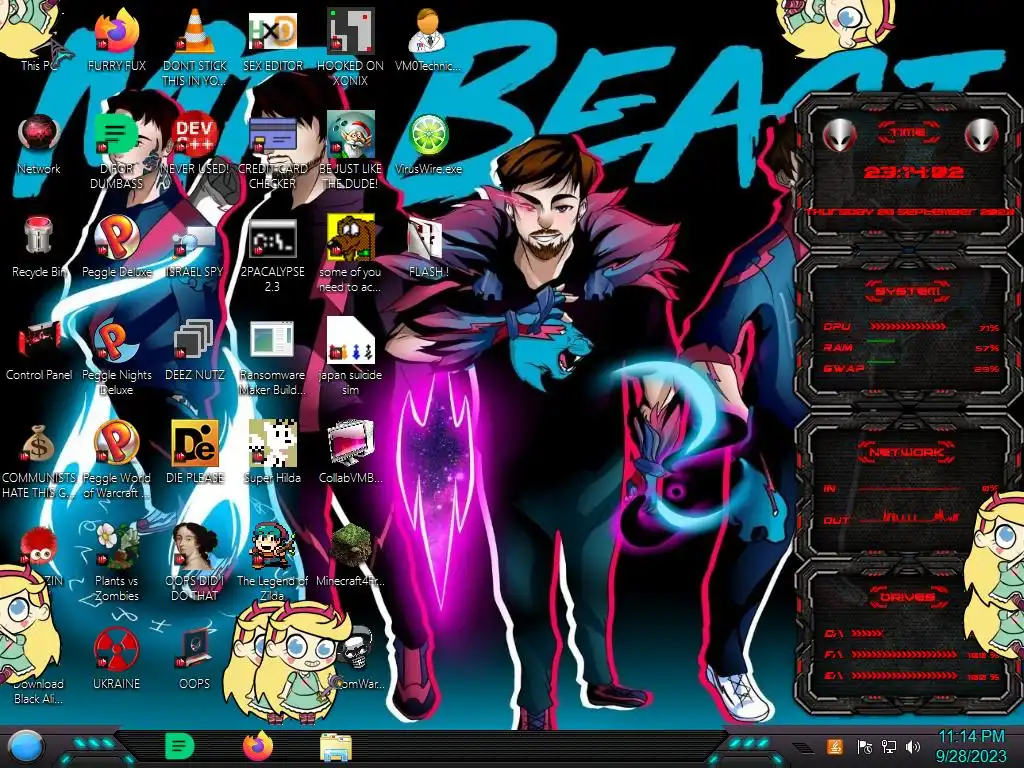Click the SWAP usage row
Image resolution: width=1024 pixels, height=768 pixels.
[911, 368]
